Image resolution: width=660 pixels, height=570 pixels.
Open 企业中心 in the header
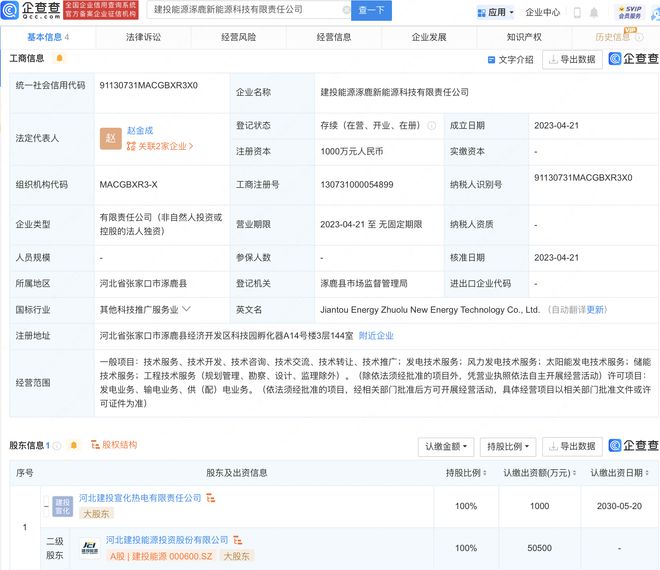coord(543,13)
